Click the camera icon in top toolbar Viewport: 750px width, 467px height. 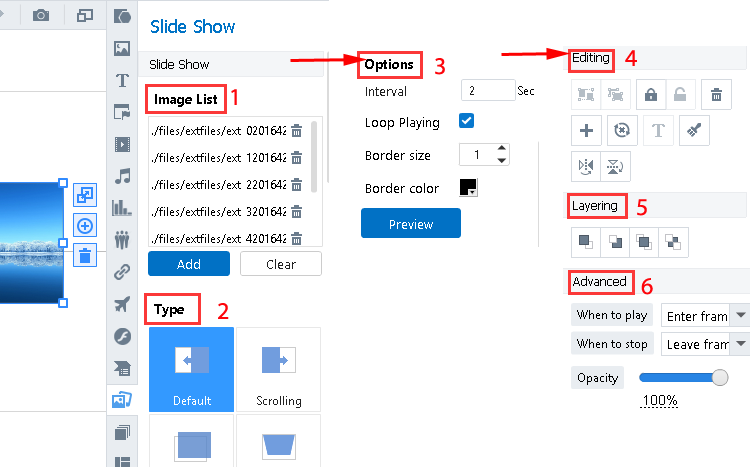click(41, 15)
